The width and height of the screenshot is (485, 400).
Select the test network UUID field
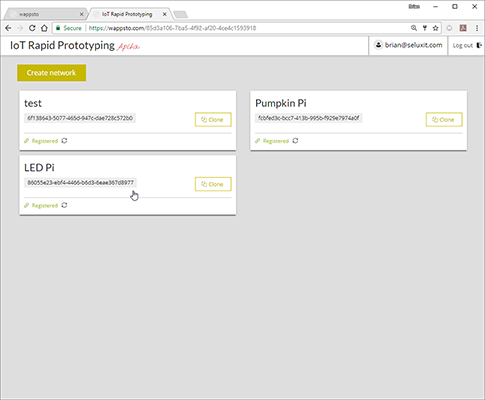click(80, 118)
